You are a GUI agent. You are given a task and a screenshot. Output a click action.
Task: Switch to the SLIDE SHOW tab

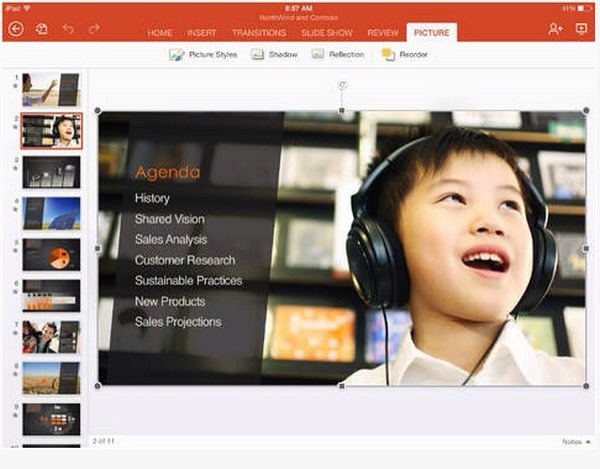coord(327,33)
